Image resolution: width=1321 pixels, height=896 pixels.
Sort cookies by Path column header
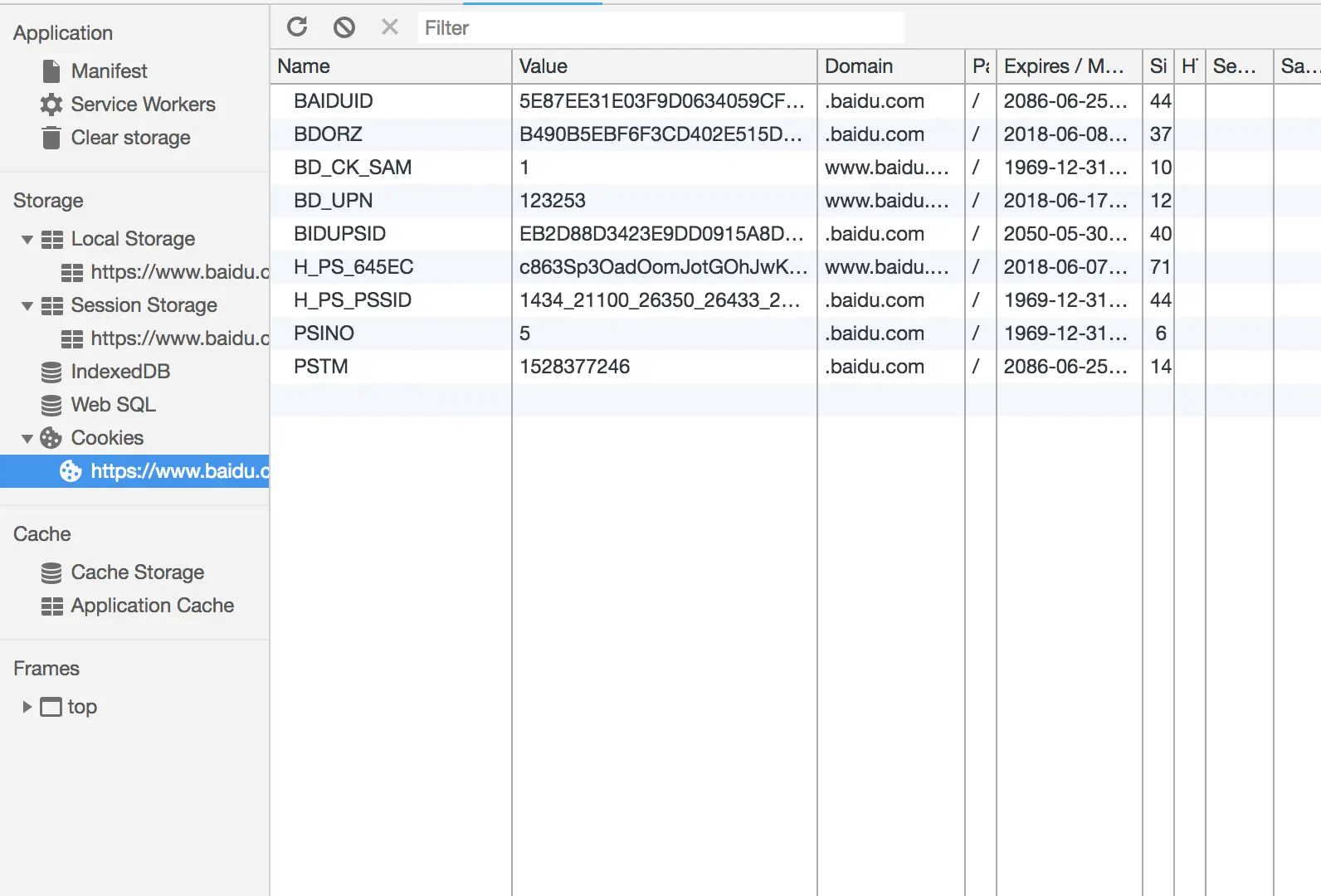(981, 66)
